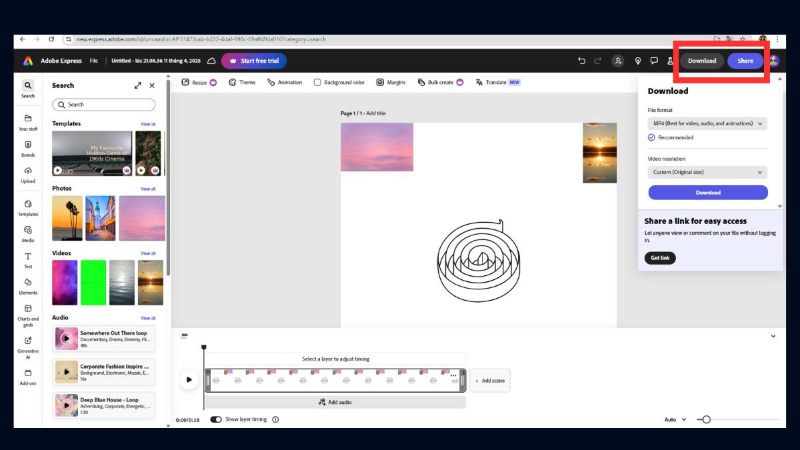This screenshot has width=800, height=450.
Task: Click the Share button
Action: click(x=745, y=61)
